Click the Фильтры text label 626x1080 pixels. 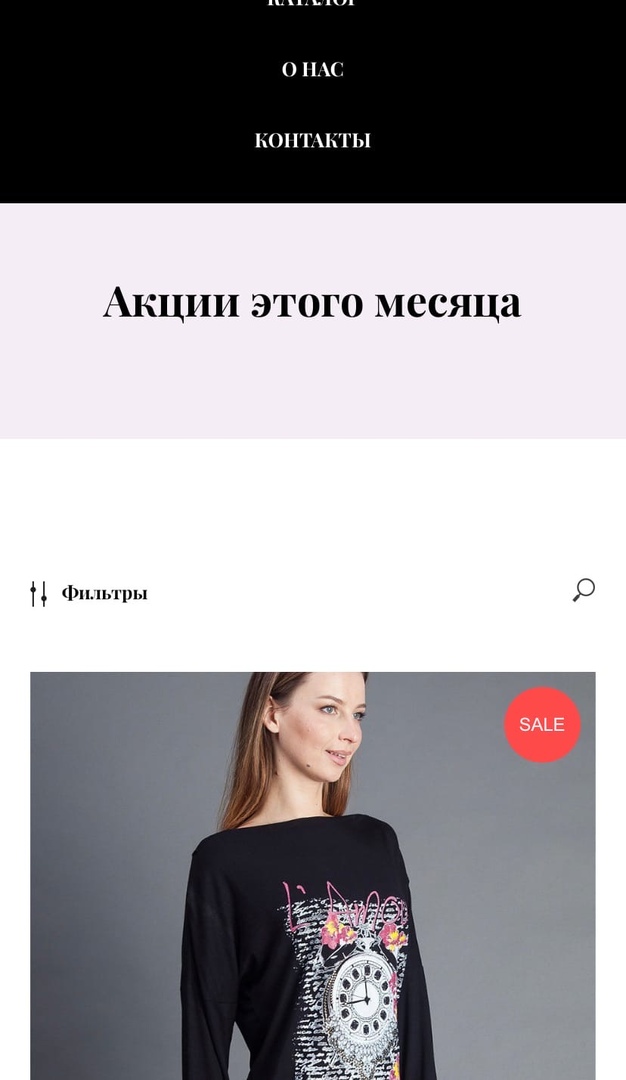[x=105, y=593]
